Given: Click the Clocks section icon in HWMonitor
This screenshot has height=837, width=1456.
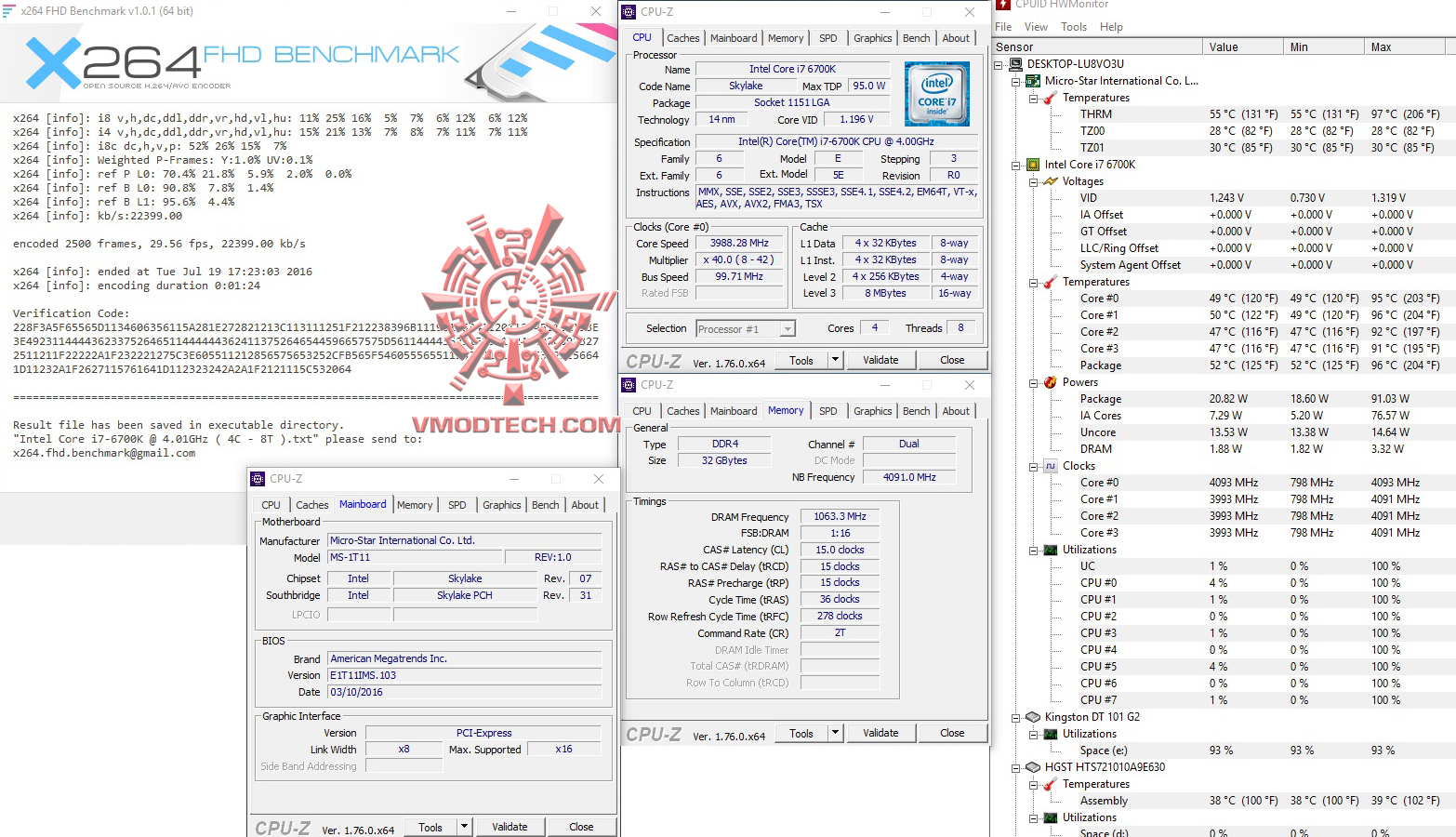Looking at the screenshot, I should (x=1051, y=465).
